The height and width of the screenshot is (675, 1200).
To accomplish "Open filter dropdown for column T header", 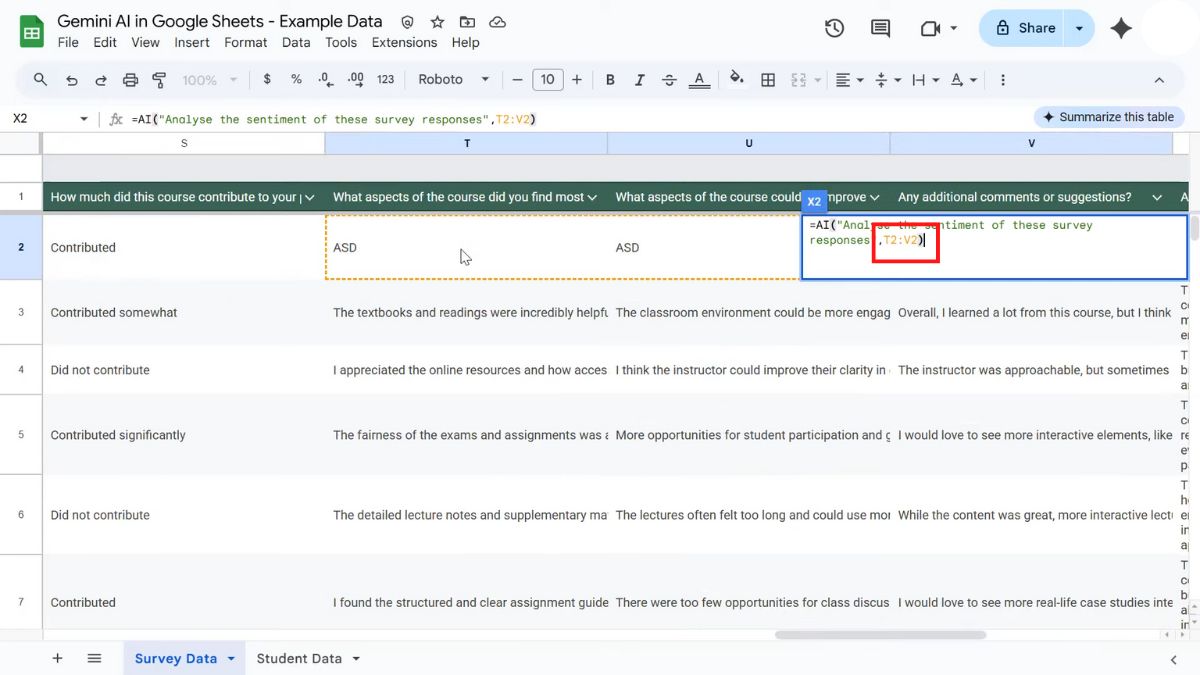I will tap(593, 197).
